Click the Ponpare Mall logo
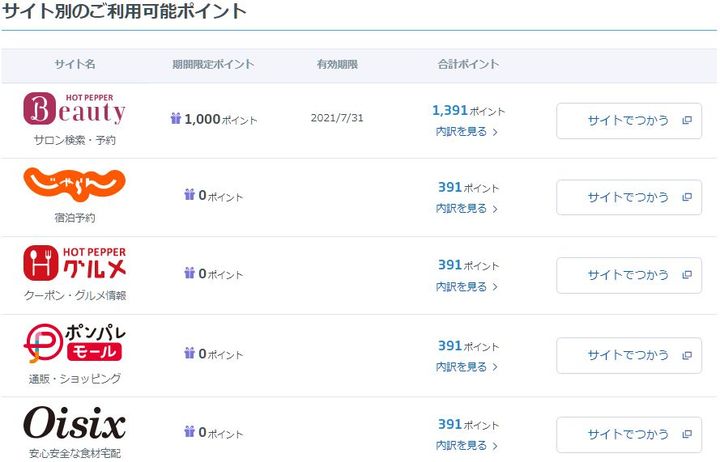The height and width of the screenshot is (462, 720). pyautogui.click(x=74, y=342)
